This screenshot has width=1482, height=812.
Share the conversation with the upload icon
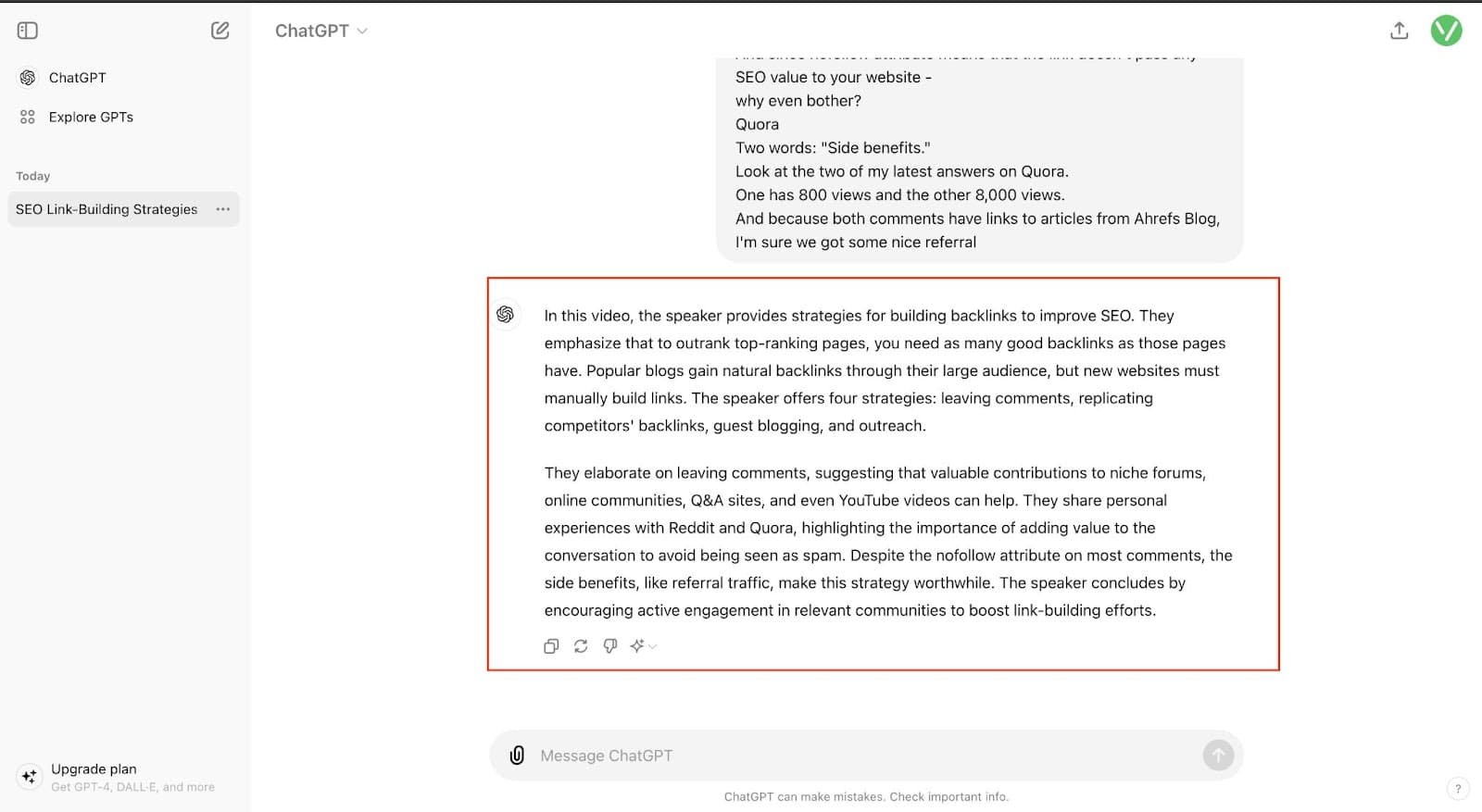pos(1400,31)
